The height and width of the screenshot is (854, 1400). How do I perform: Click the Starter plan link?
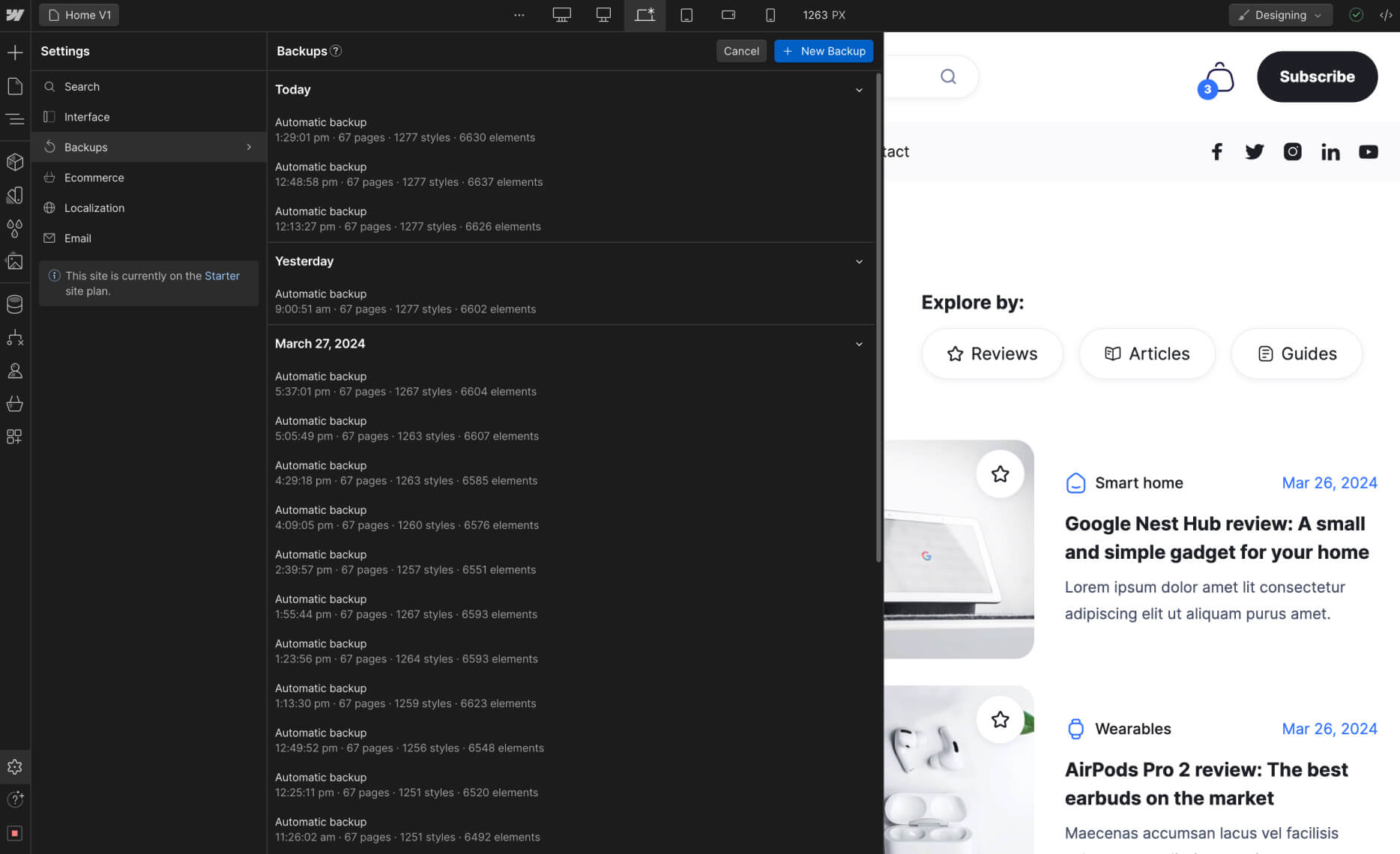pyautogui.click(x=222, y=276)
